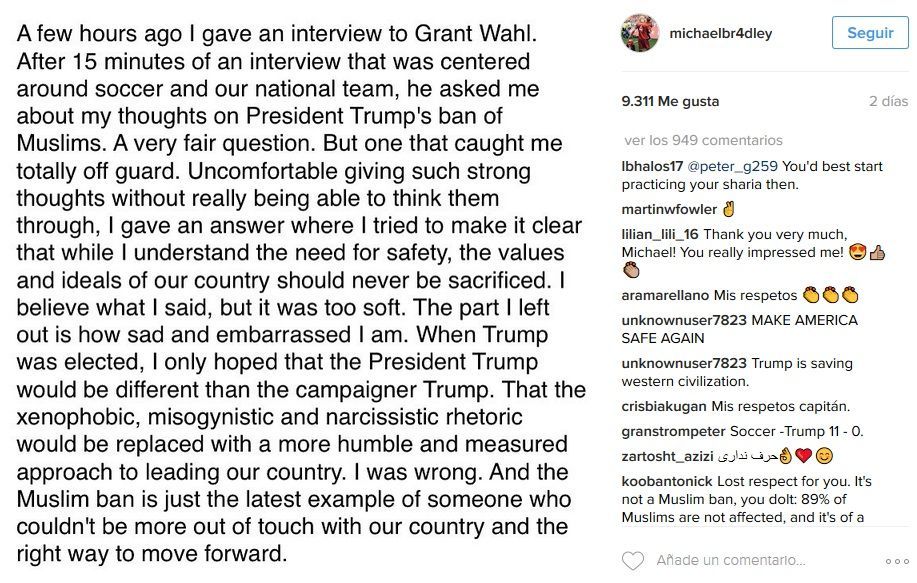Go to aramarellano's profile
Viewport: 917px width, 583px height.
coord(667,295)
